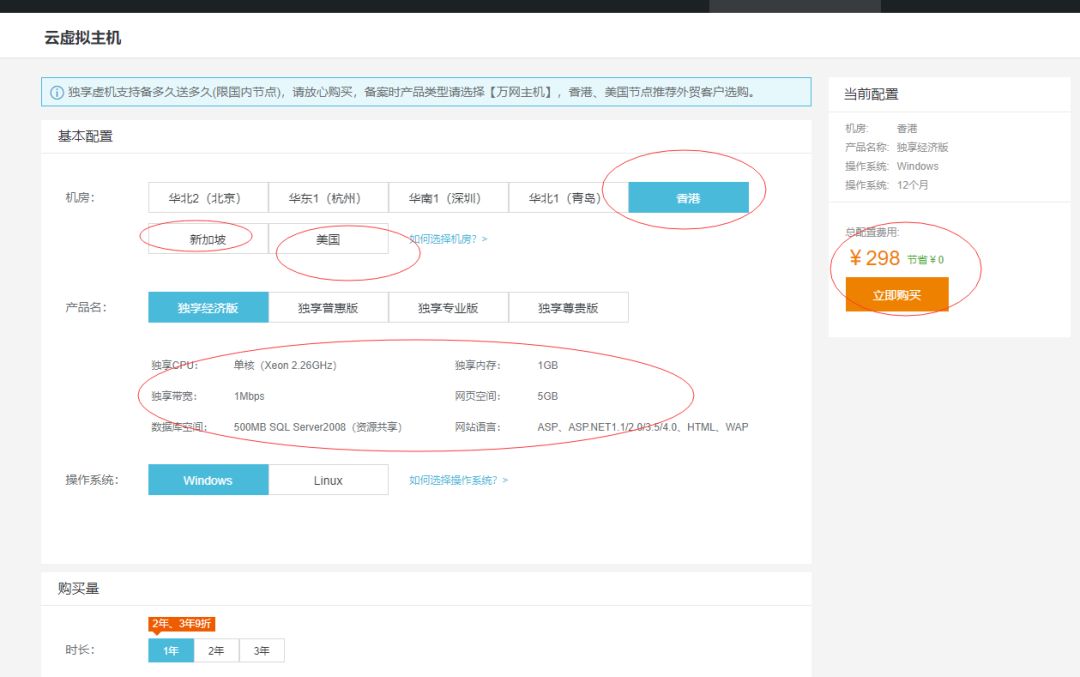Open the 如何选择机房 help link
This screenshot has width=1080, height=677.
coord(448,239)
